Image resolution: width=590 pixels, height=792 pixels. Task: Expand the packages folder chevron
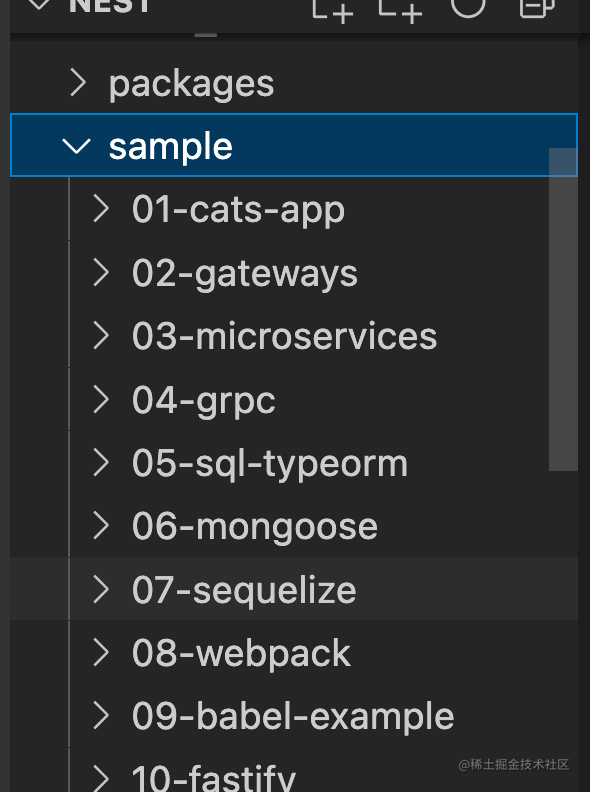(x=78, y=82)
